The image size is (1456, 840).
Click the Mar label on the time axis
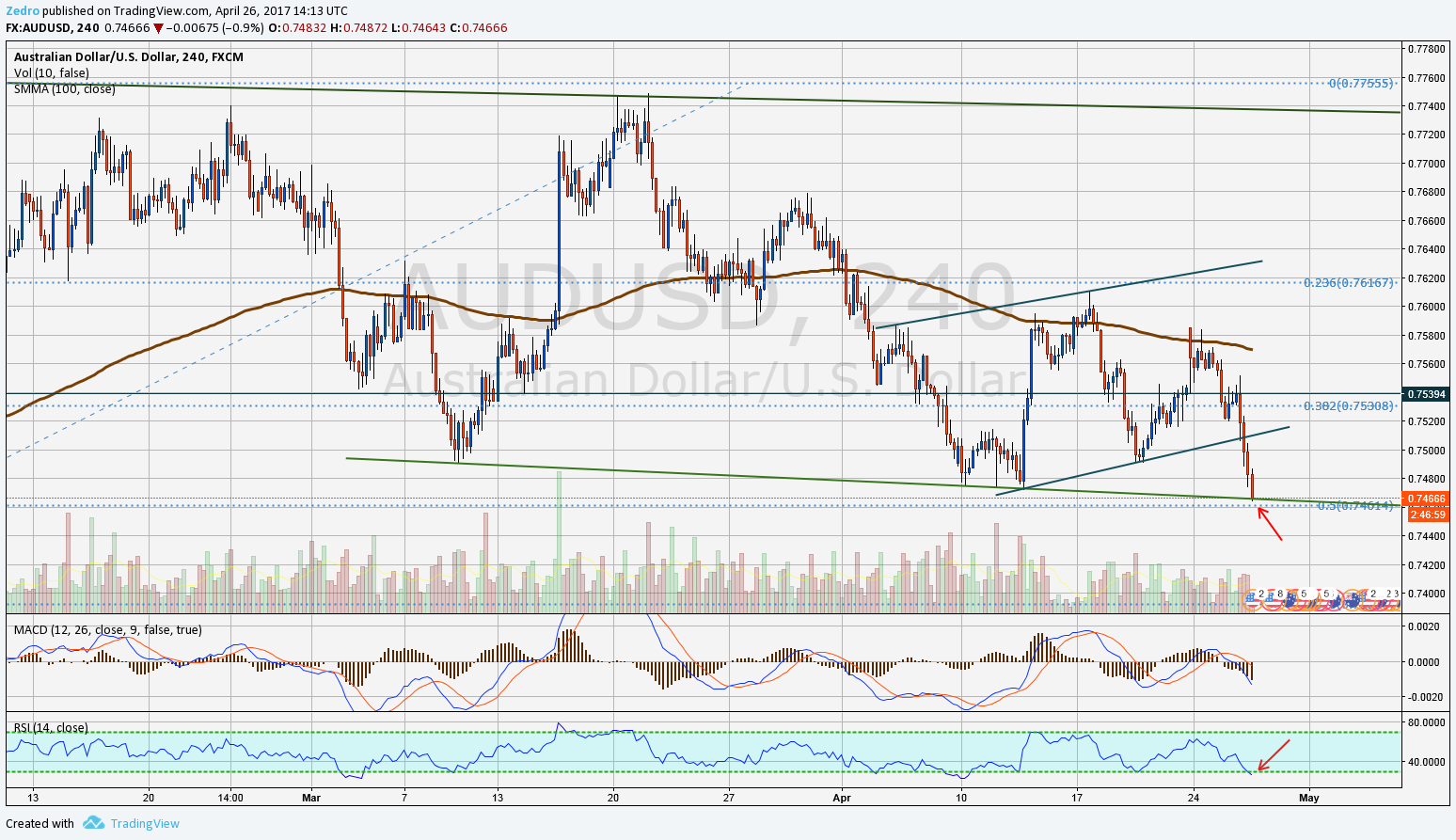pyautogui.click(x=311, y=798)
